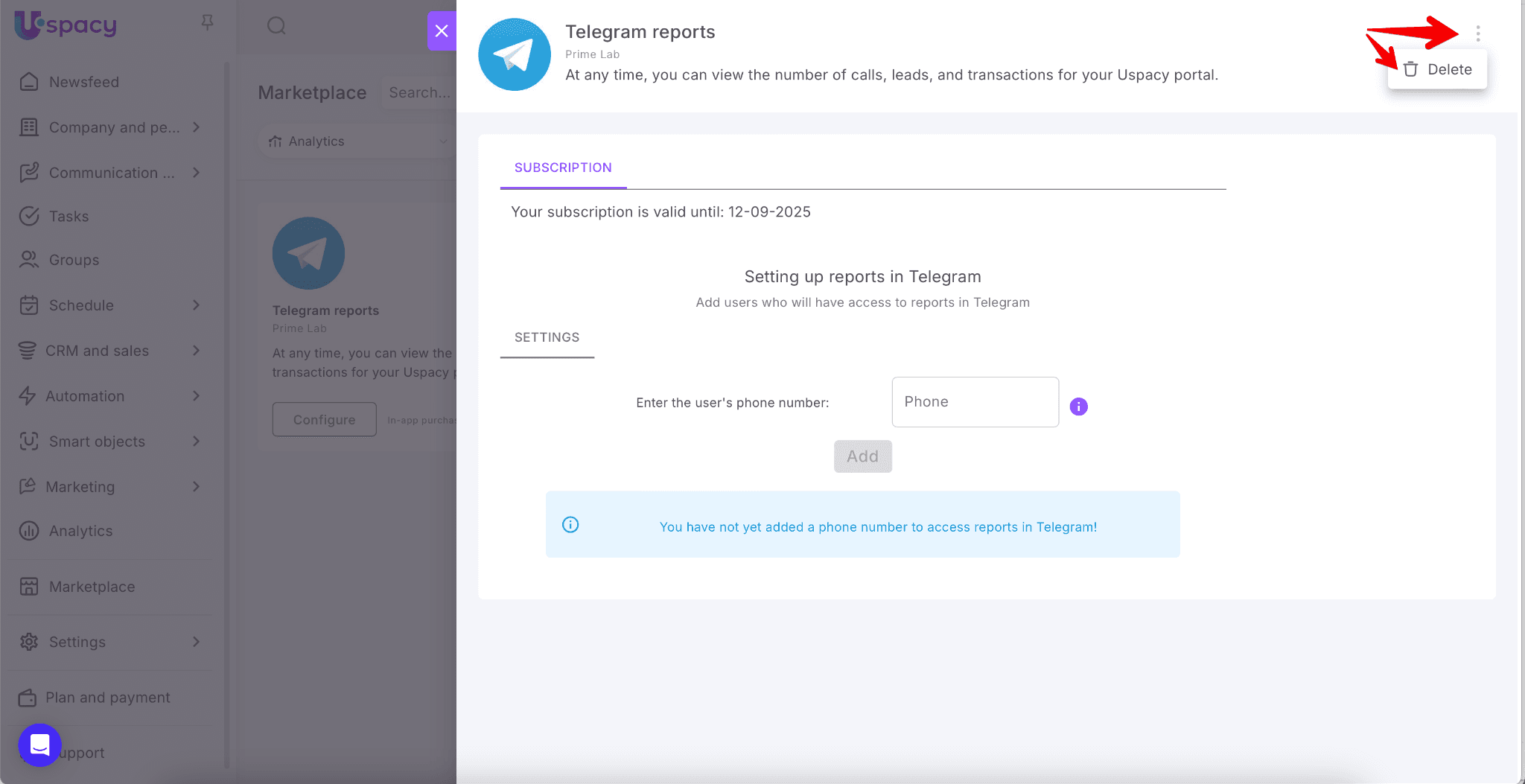
Task: Open the Analytics category dropdown
Action: click(359, 141)
